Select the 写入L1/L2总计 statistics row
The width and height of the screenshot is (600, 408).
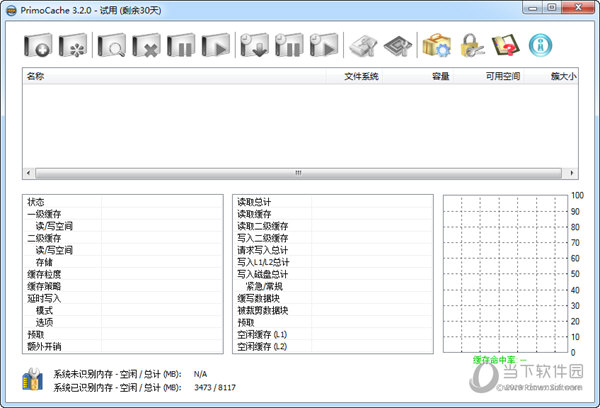click(x=333, y=262)
